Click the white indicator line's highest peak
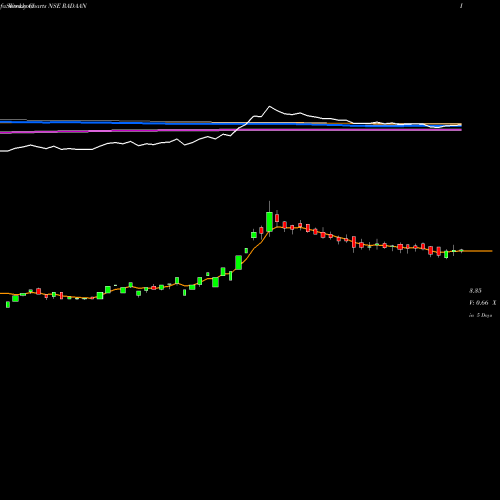 point(269,106)
